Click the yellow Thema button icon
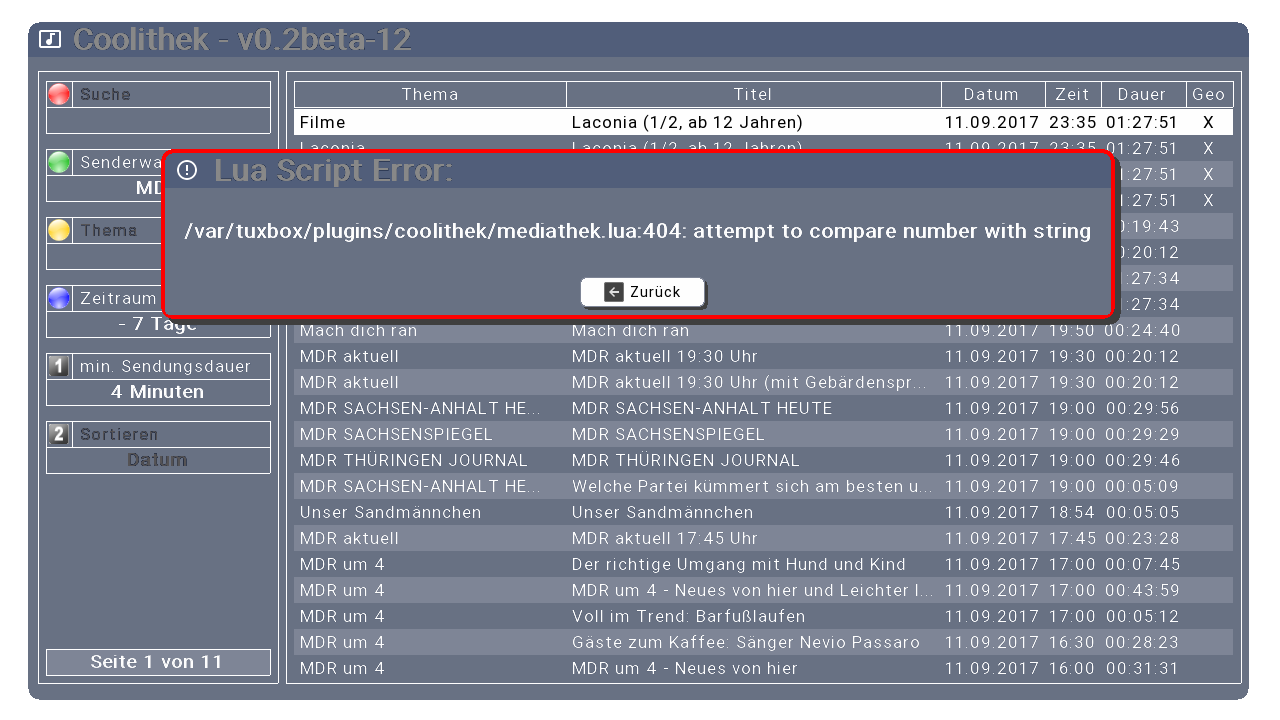 click(x=60, y=231)
